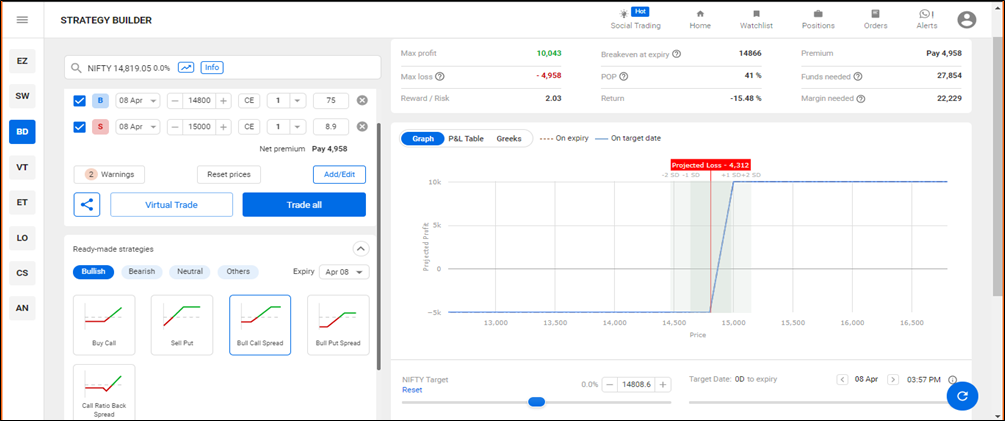The width and height of the screenshot is (1005, 421).
Task: Select the Bearish strategies tab
Action: (x=142, y=272)
